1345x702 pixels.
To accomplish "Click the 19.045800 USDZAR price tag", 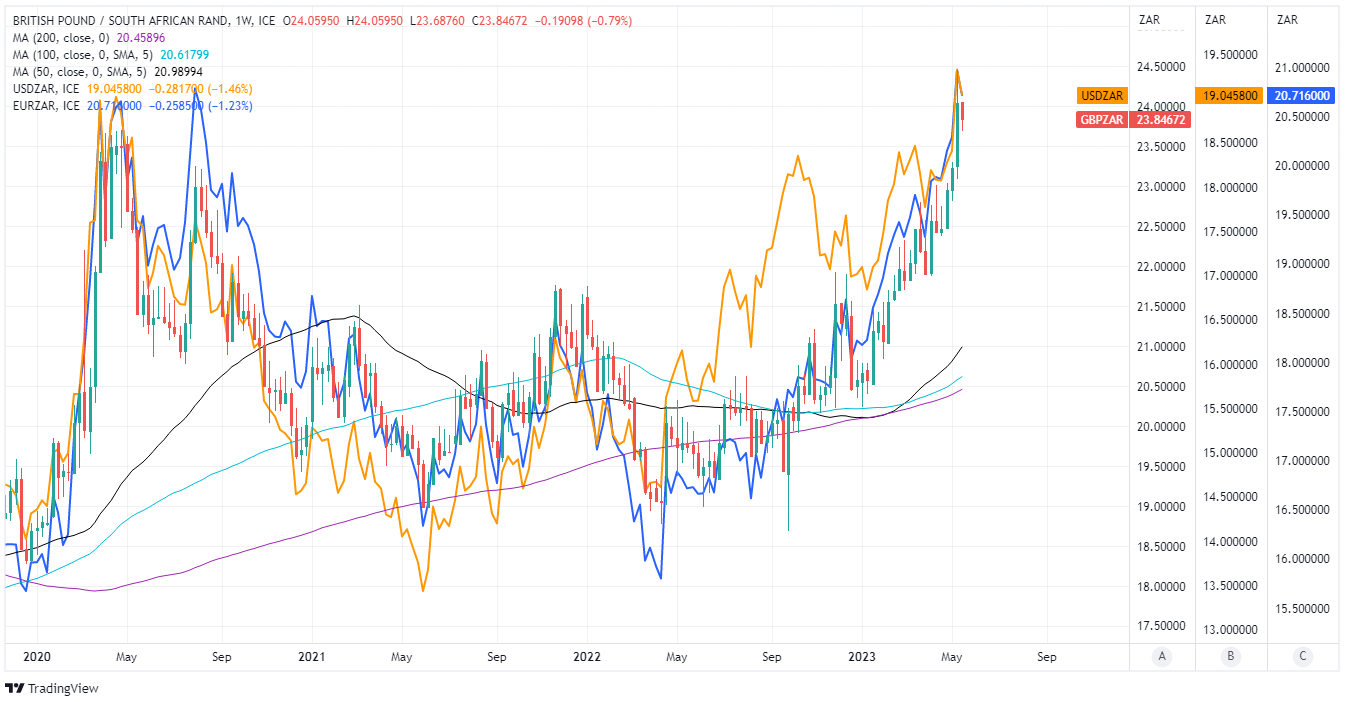I will [1230, 96].
